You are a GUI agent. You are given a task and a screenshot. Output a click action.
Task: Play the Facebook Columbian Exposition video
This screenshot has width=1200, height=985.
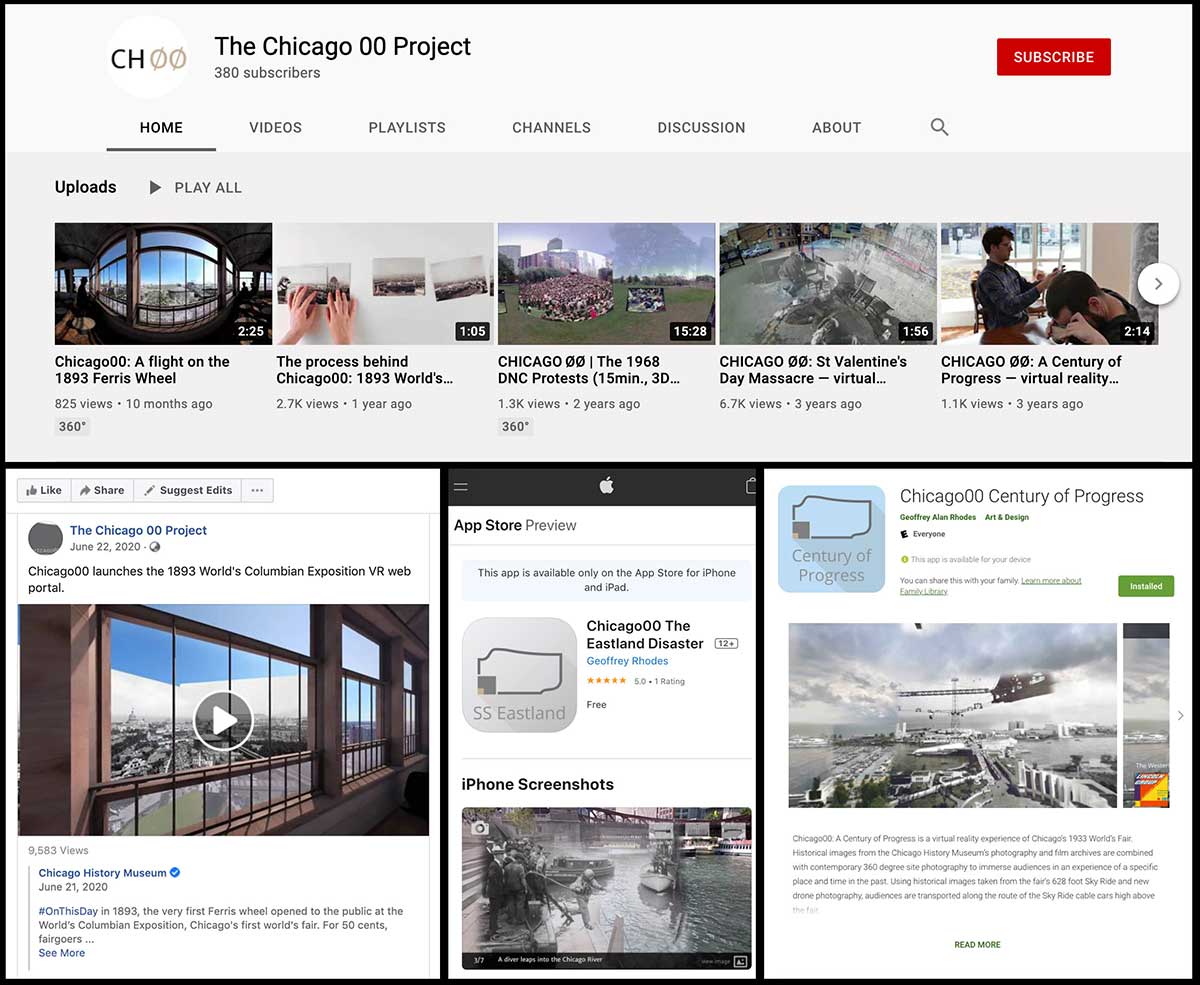[223, 720]
